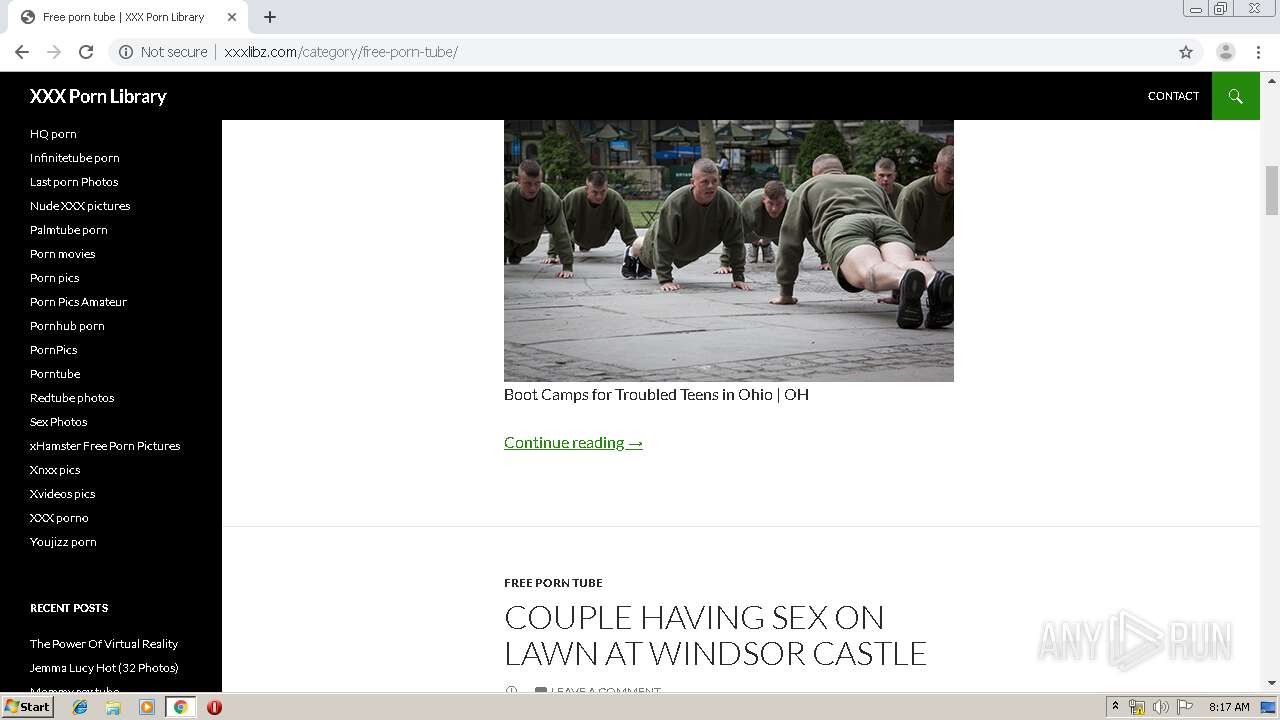
Task: Open the Porn movies sidebar category
Action: tap(63, 254)
